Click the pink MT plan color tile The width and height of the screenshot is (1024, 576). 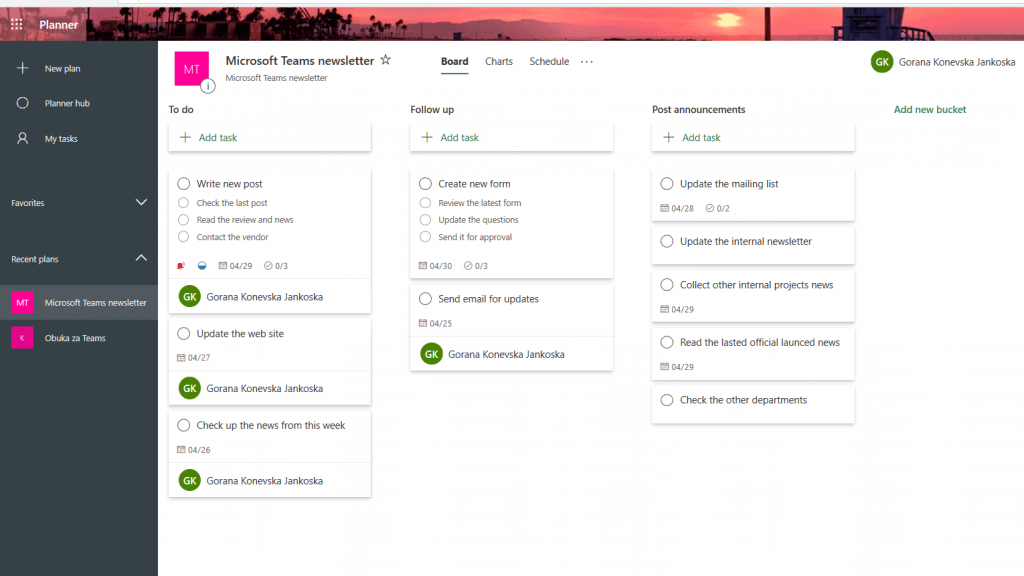coord(191,68)
